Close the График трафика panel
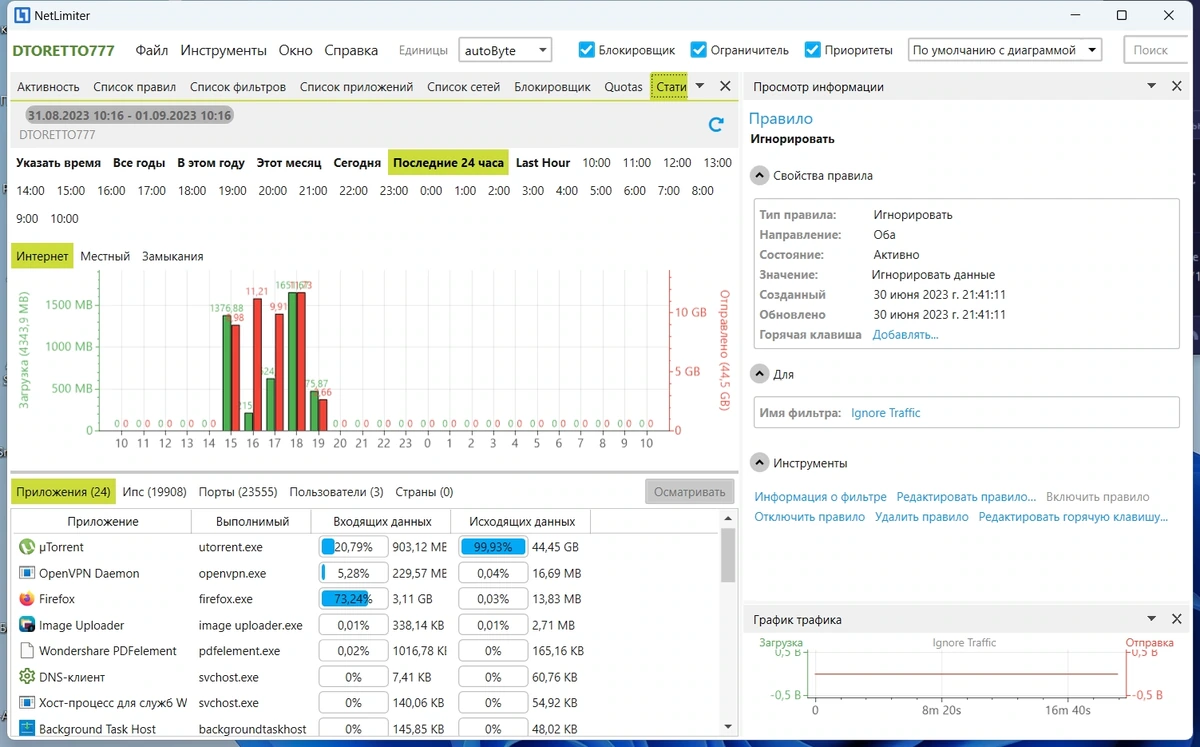Image resolution: width=1200 pixels, height=747 pixels. click(x=1177, y=620)
